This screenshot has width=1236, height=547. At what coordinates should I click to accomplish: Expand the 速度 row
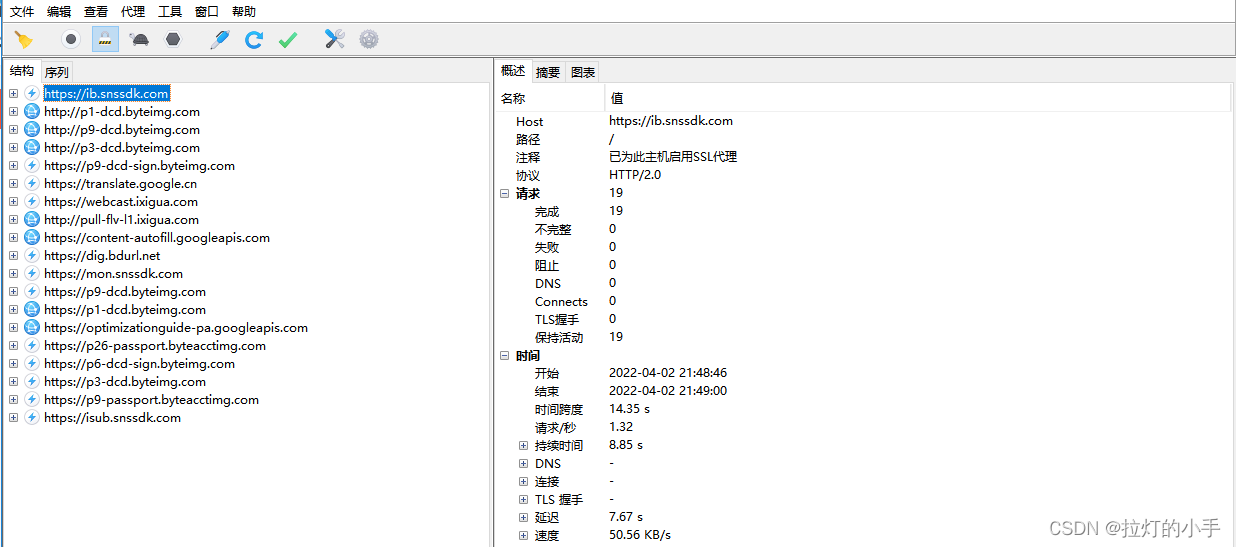pyautogui.click(x=523, y=535)
